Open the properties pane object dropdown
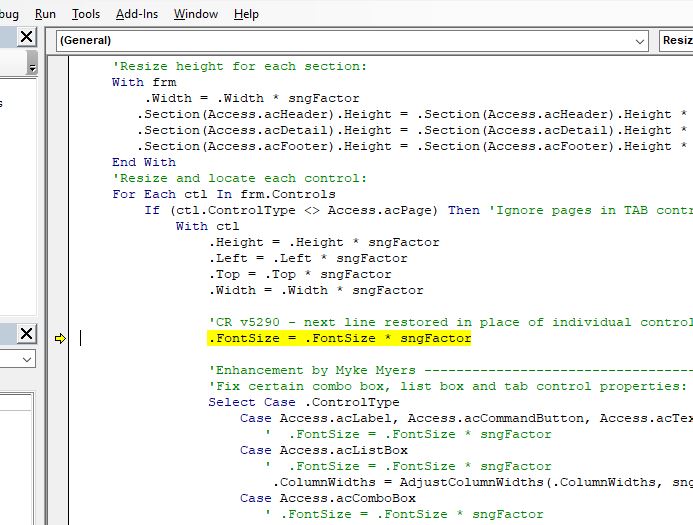Viewport: 693px width, 525px height. 27,359
